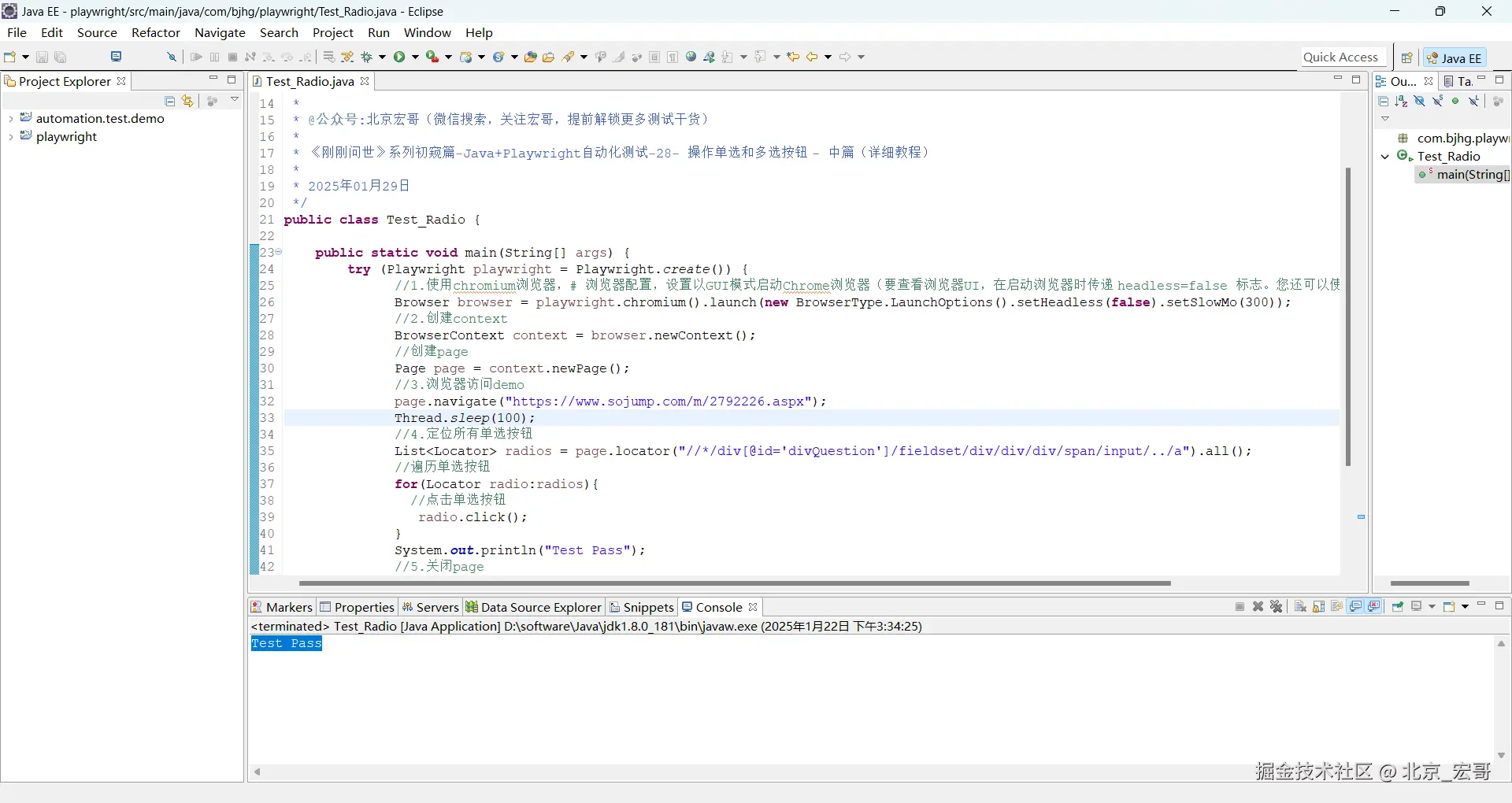Toggle Hide Static Members in Outline
Viewport: 1512px width, 803px height.
1437,101
